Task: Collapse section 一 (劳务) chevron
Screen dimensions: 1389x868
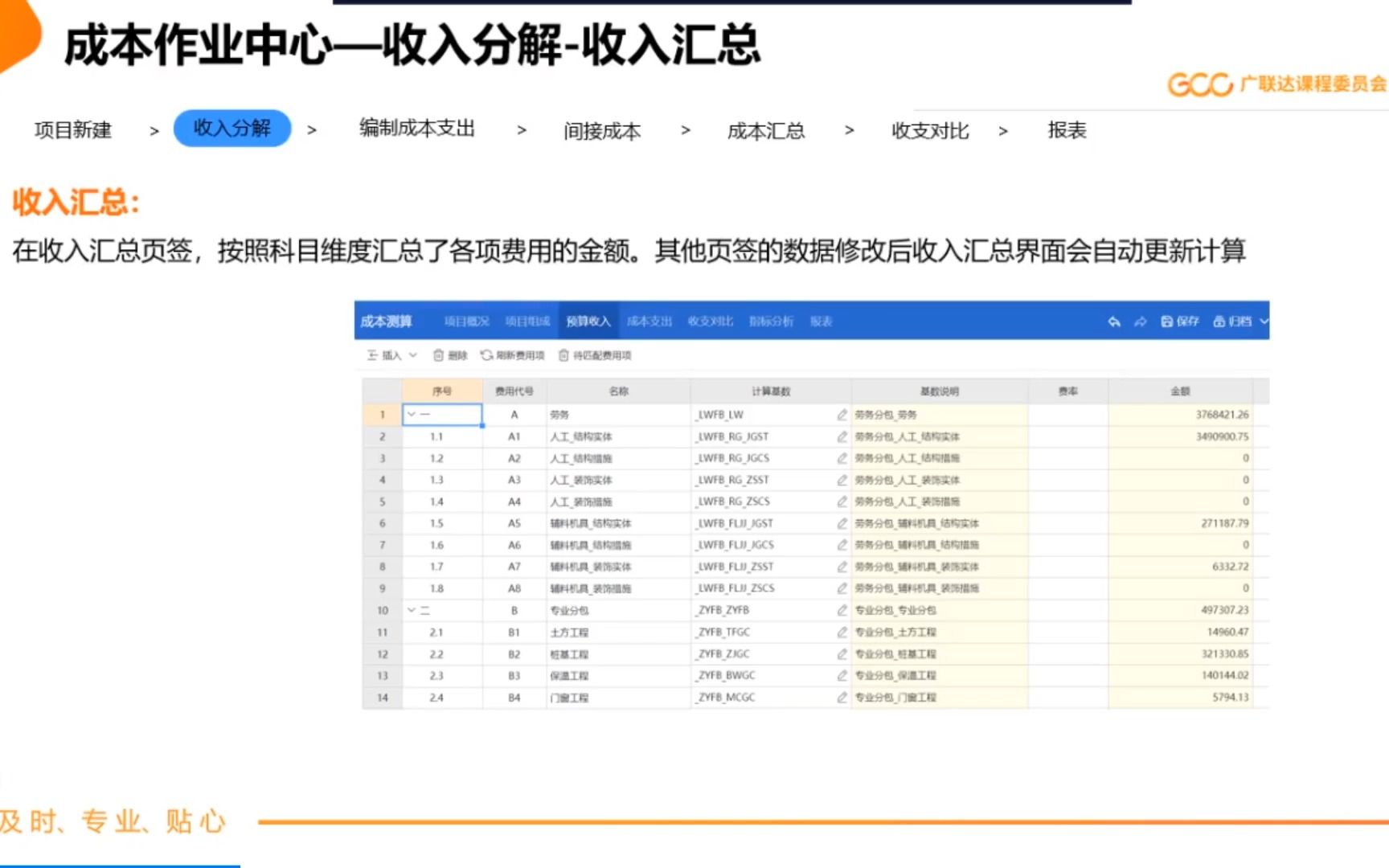Action: [x=412, y=415]
